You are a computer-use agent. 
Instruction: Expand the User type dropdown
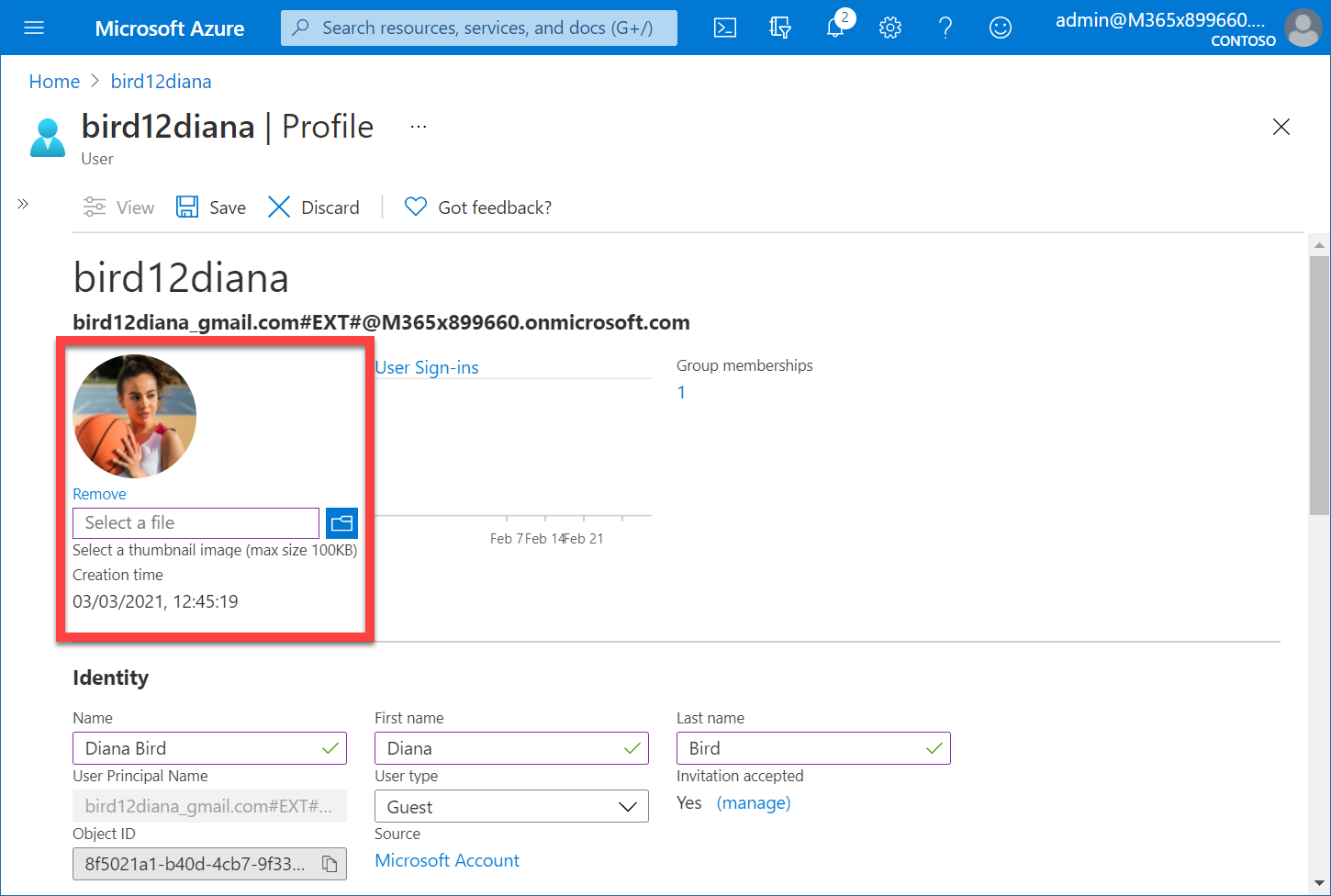pyautogui.click(x=511, y=807)
